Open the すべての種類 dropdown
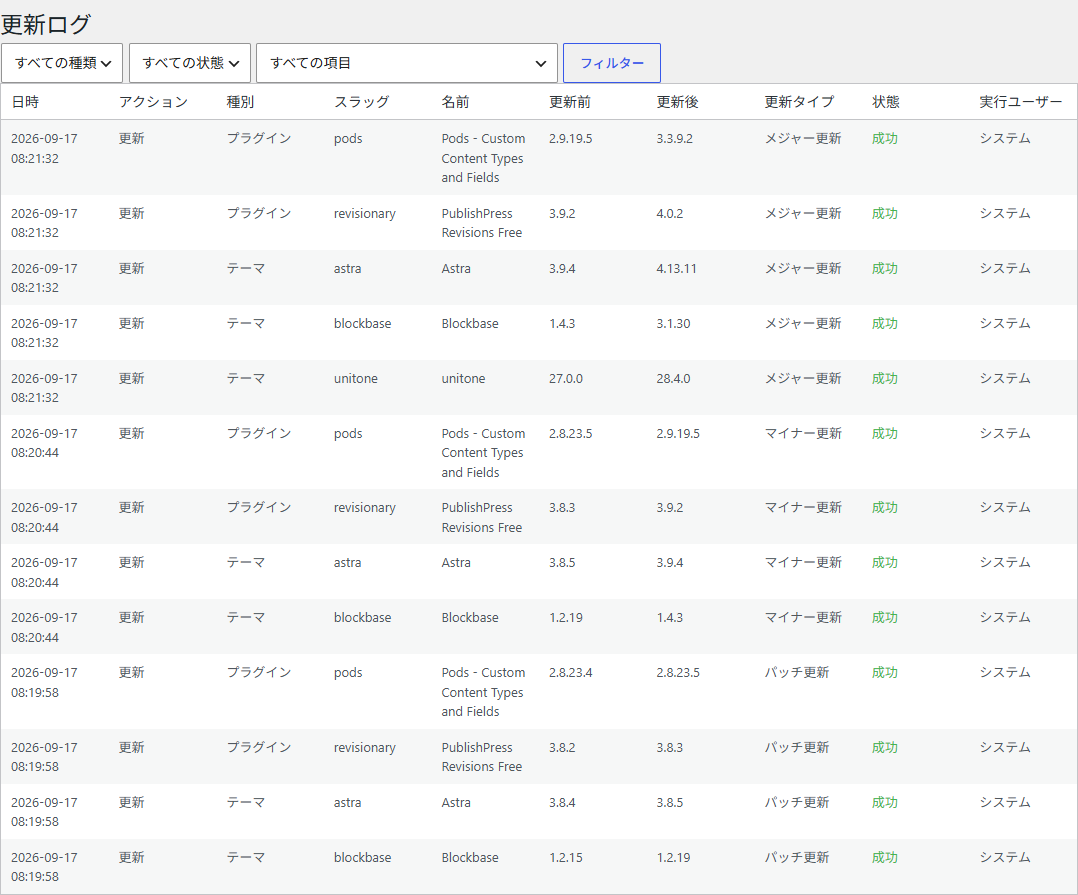Image resolution: width=1078 pixels, height=895 pixels. [x=62, y=63]
